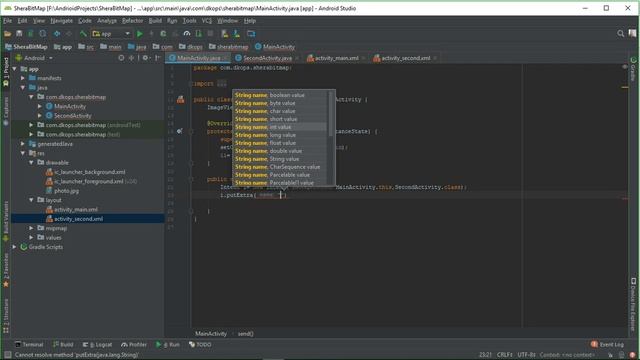Toggle the Structure side tool tab
Viewport: 640px width, 360px height.
click(x=6, y=316)
